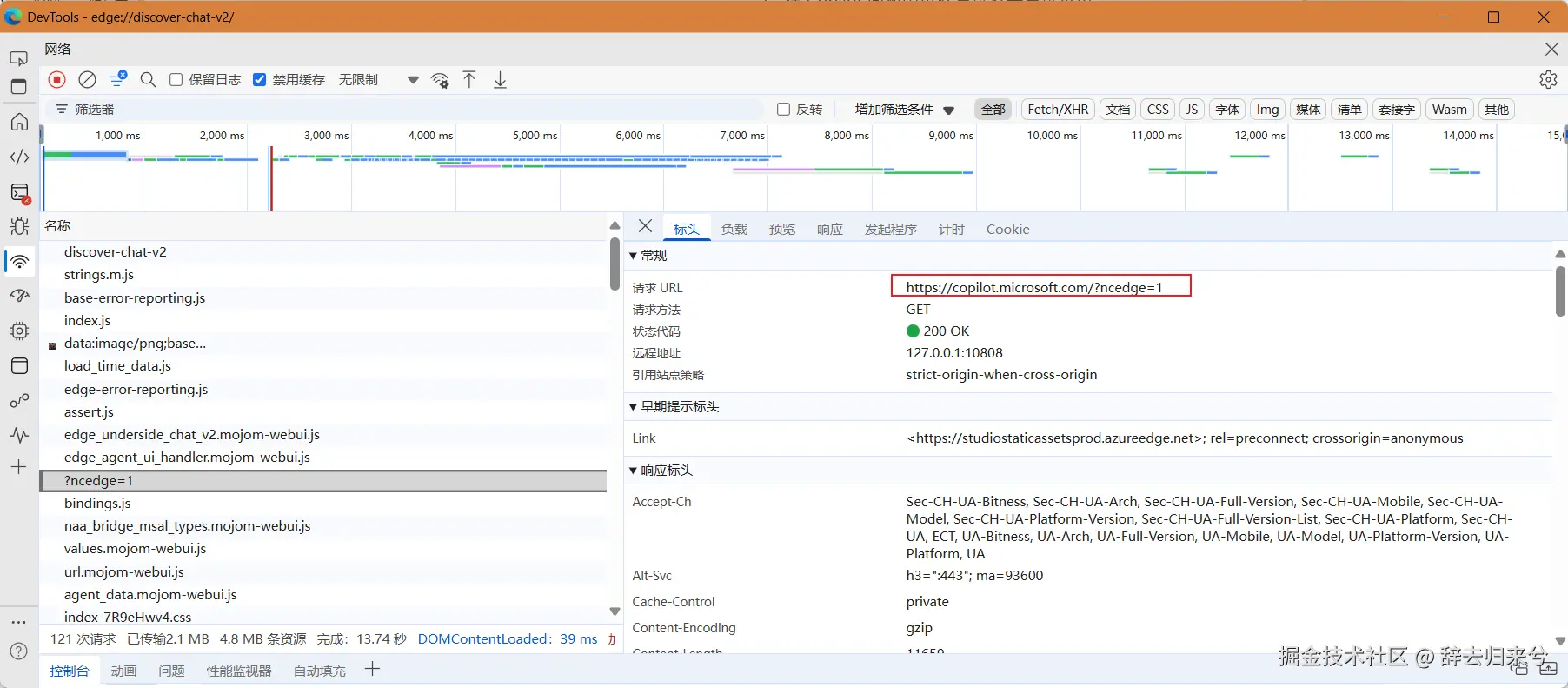Select the load_time_data.js request
1568x688 pixels.
(323, 366)
